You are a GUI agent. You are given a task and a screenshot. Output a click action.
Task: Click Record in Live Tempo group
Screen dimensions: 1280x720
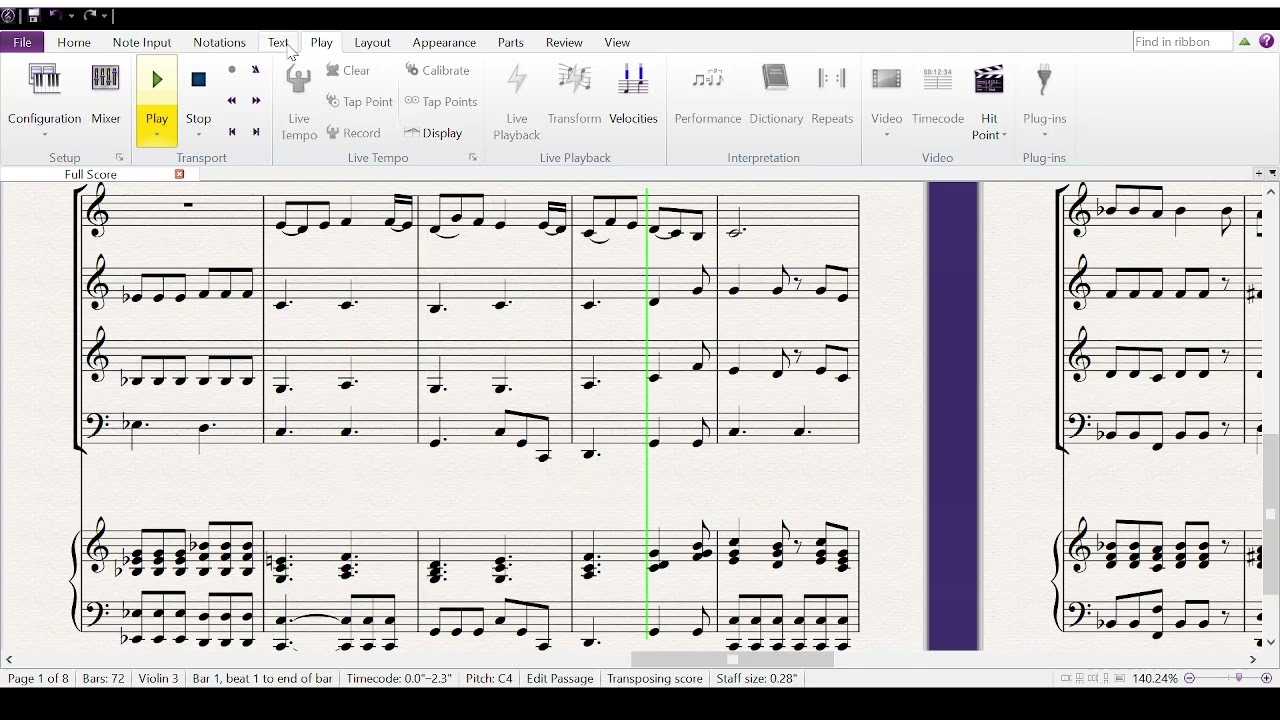353,133
